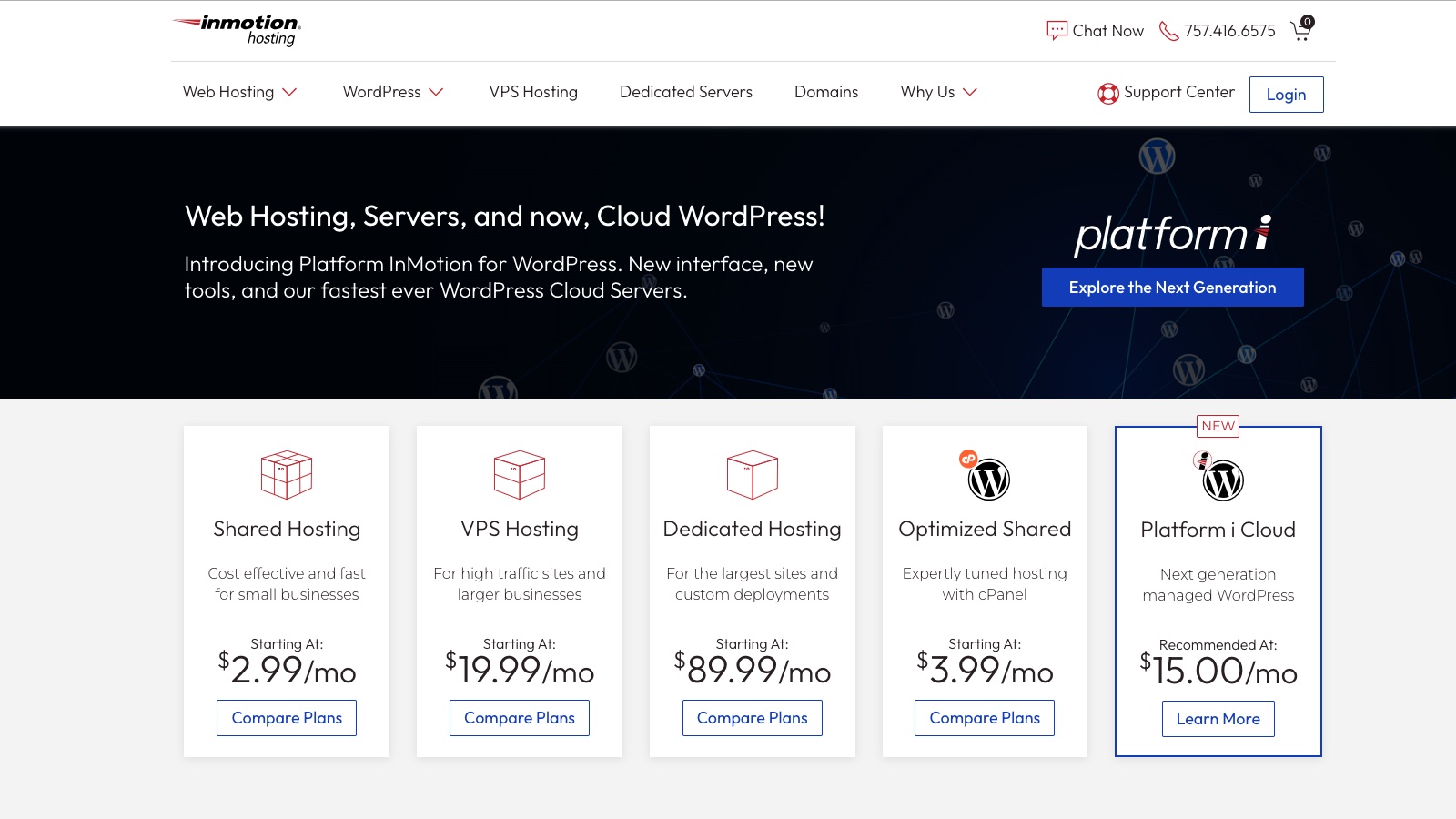Click the Dedicated Hosting card title
This screenshot has height=819, width=1456.
coord(753,530)
